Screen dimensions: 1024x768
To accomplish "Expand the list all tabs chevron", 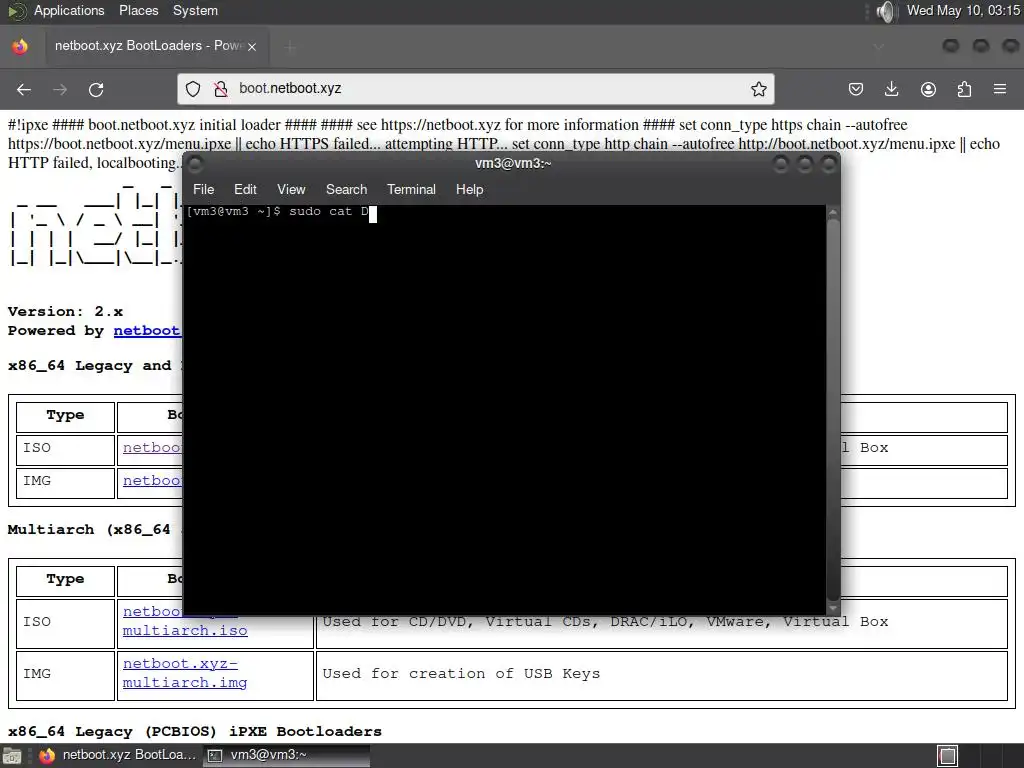I will tap(878, 46).
